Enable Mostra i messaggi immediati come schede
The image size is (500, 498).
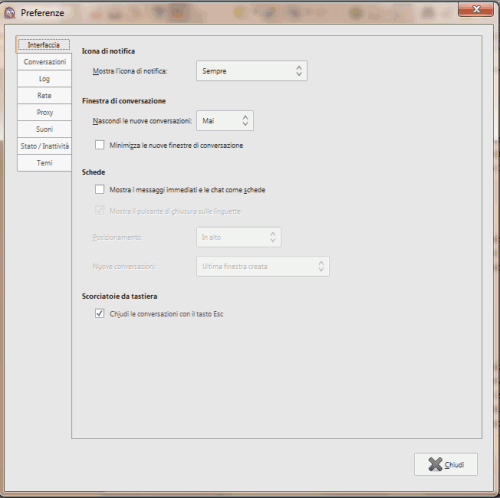(x=99, y=189)
